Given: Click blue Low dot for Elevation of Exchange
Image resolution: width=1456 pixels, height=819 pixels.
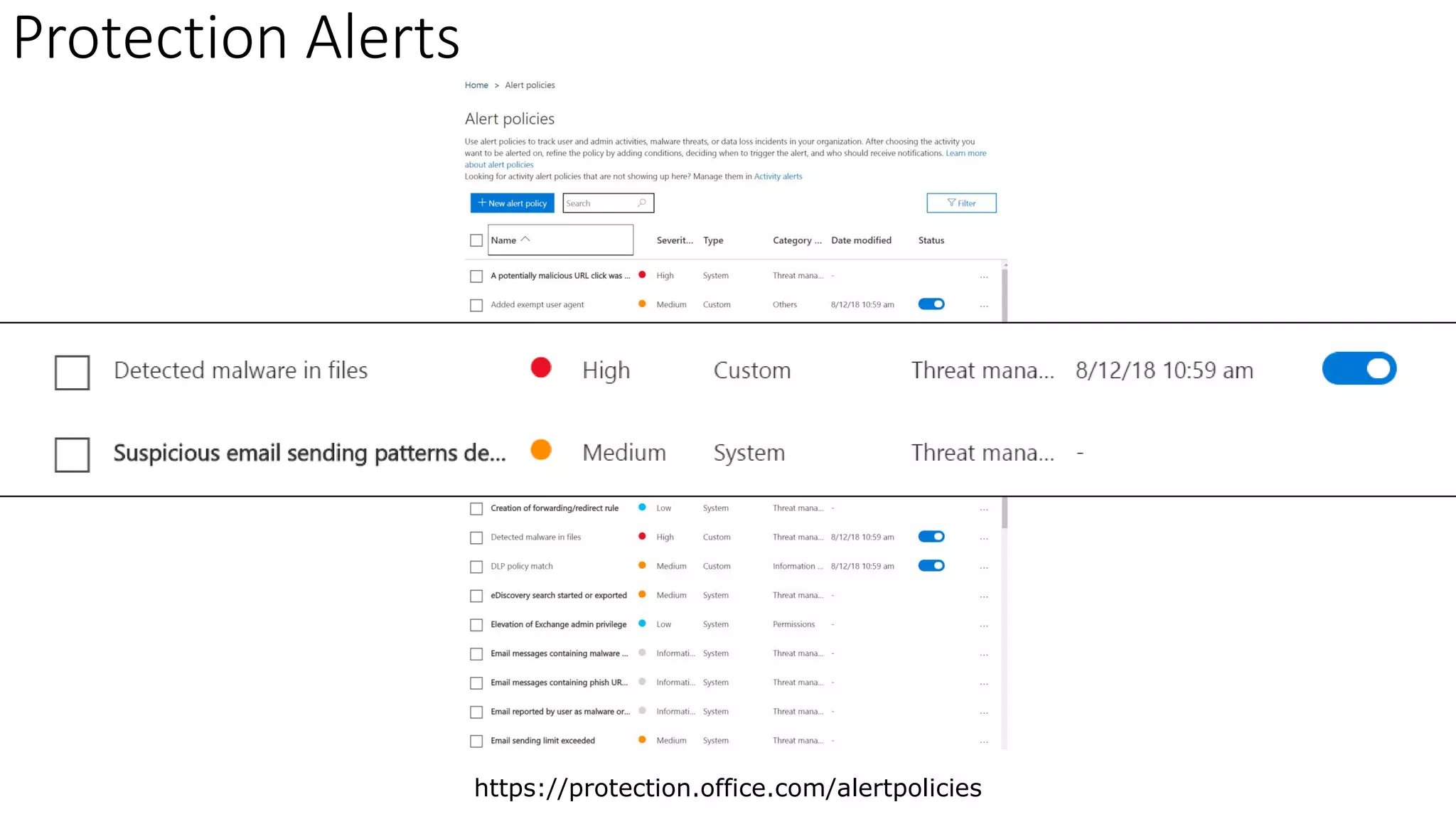Looking at the screenshot, I should pos(642,623).
